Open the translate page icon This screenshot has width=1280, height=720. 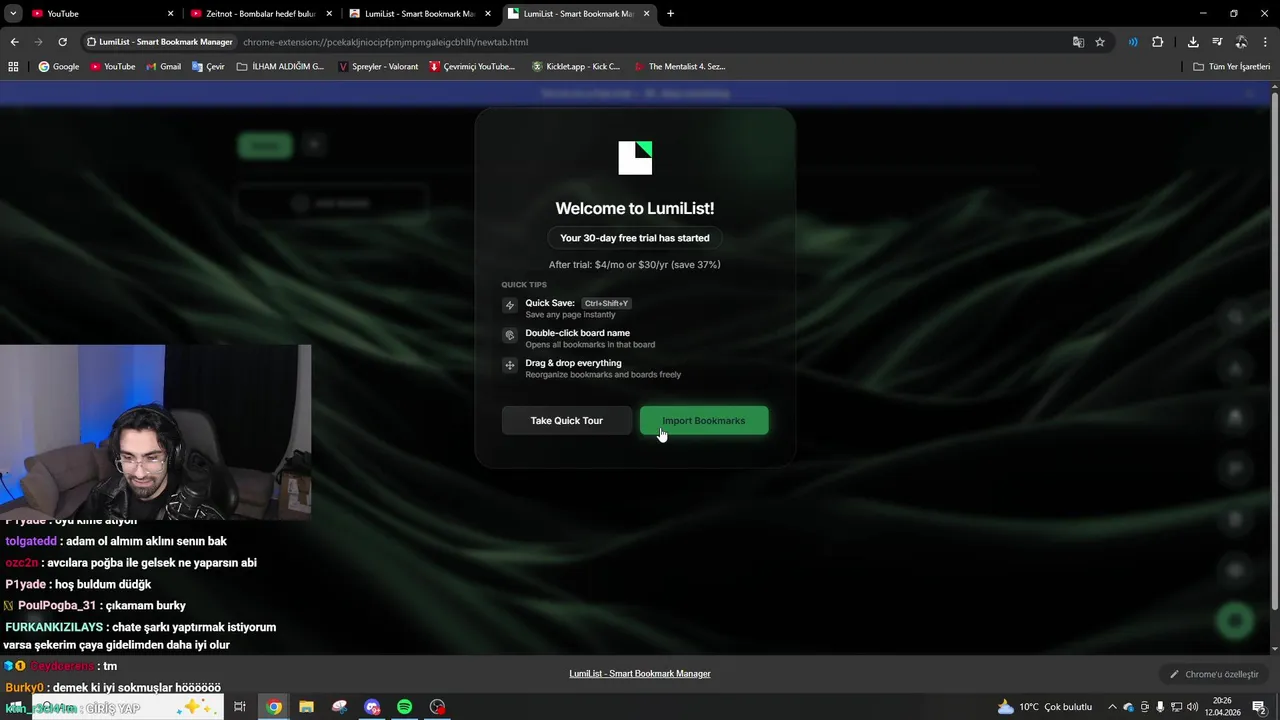click(x=1078, y=42)
